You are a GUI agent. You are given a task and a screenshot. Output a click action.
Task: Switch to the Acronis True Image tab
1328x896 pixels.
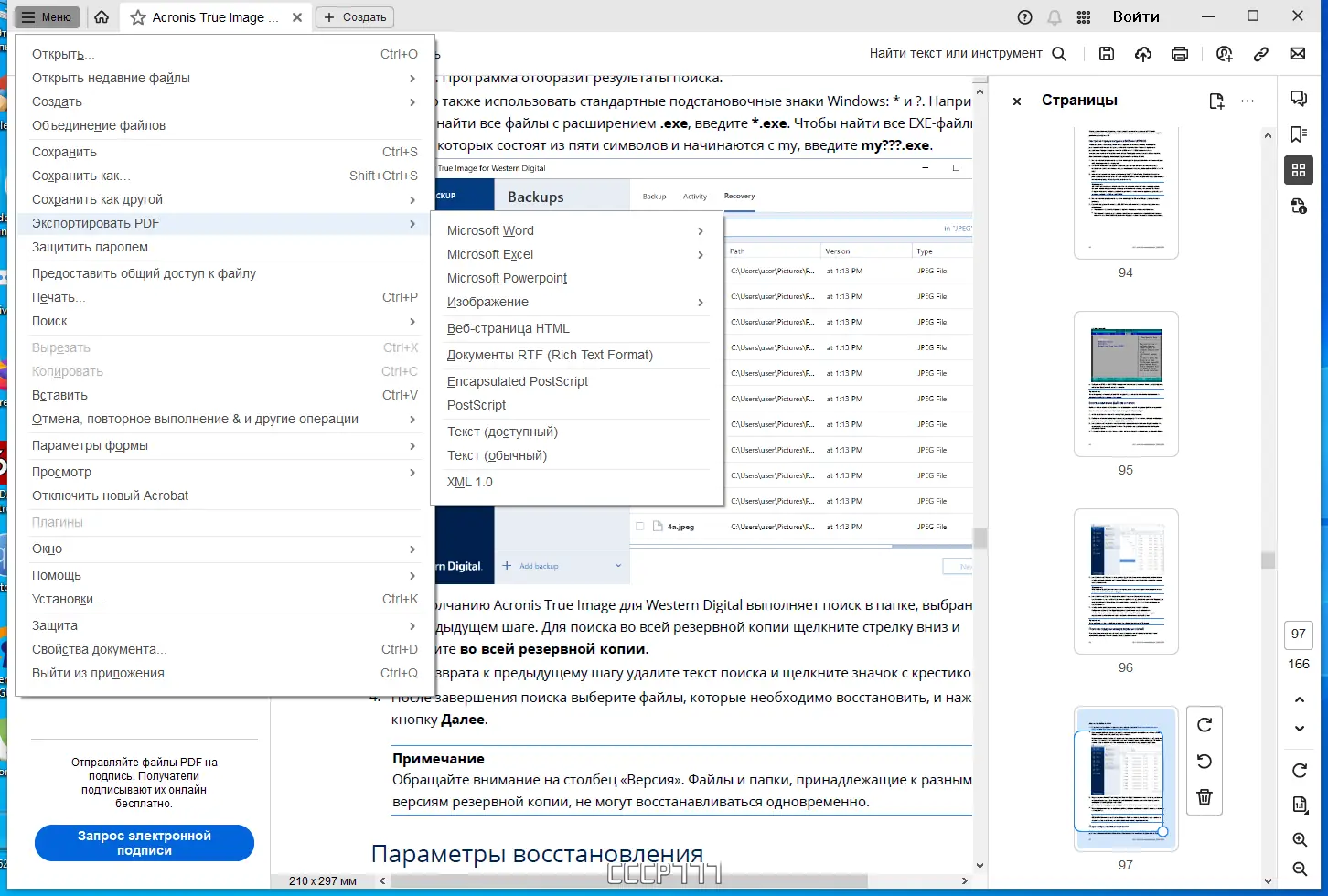point(217,16)
